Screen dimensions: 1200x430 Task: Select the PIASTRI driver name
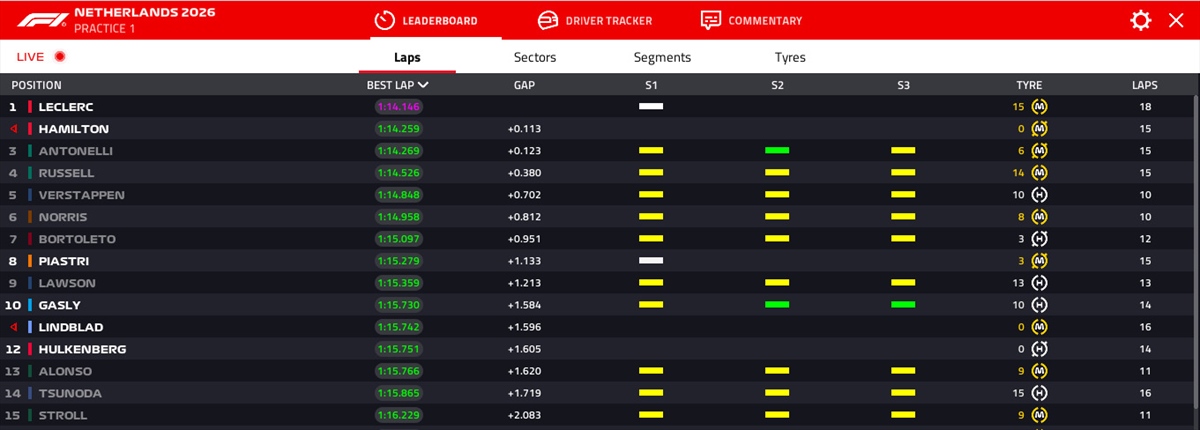coord(64,261)
